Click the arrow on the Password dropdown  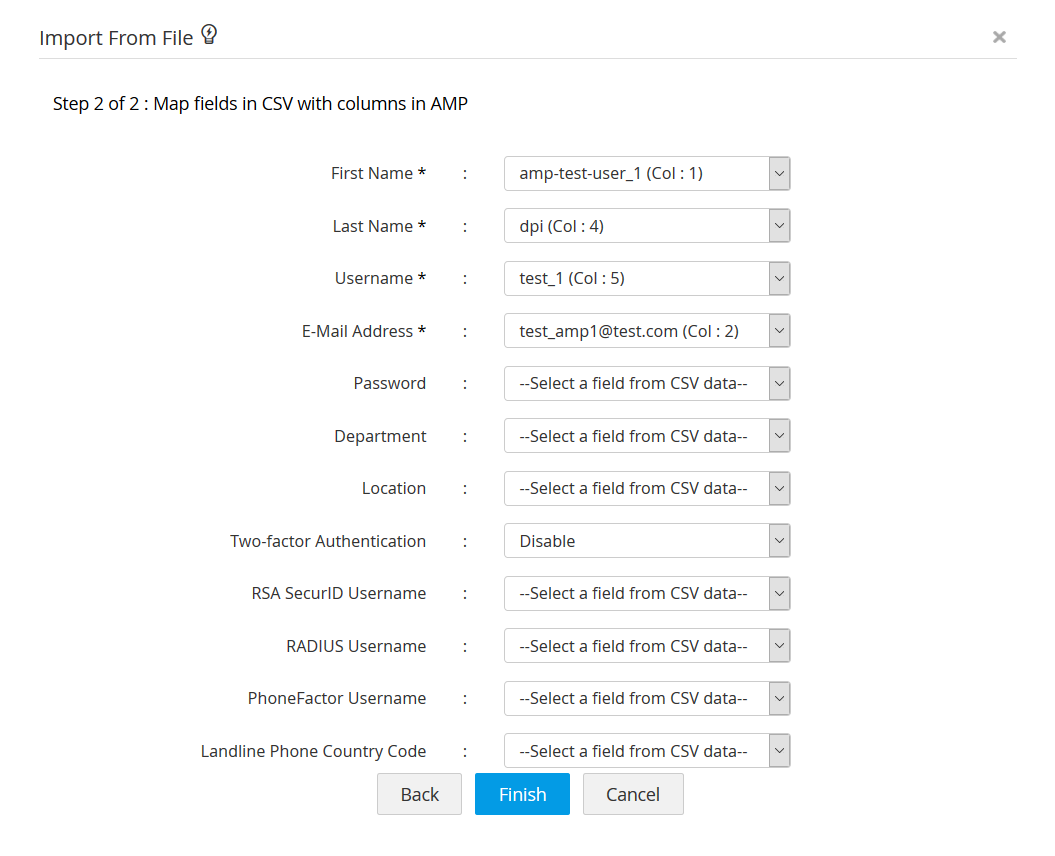coord(779,383)
